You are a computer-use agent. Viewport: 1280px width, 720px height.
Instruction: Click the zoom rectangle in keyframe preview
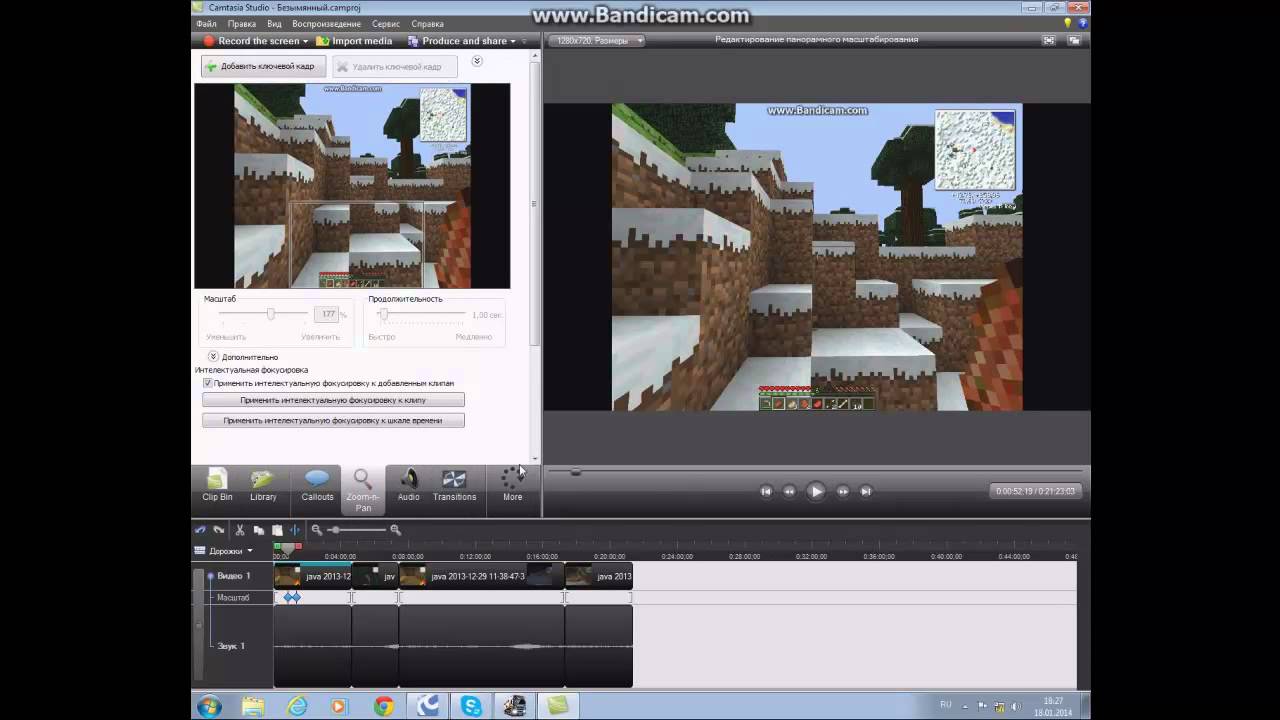(x=356, y=244)
